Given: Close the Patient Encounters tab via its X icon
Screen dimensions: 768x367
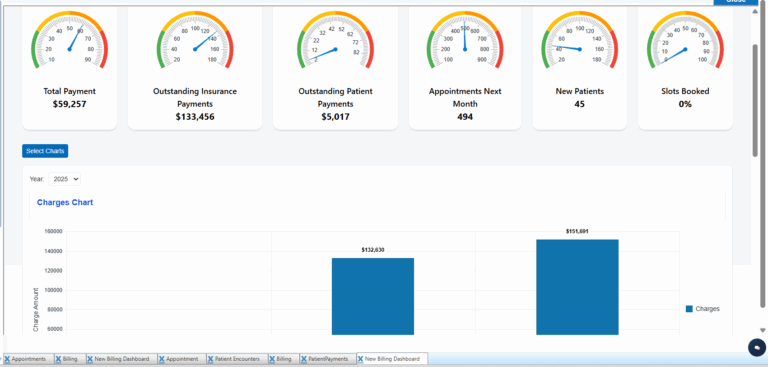Looking at the screenshot, I should (x=211, y=359).
